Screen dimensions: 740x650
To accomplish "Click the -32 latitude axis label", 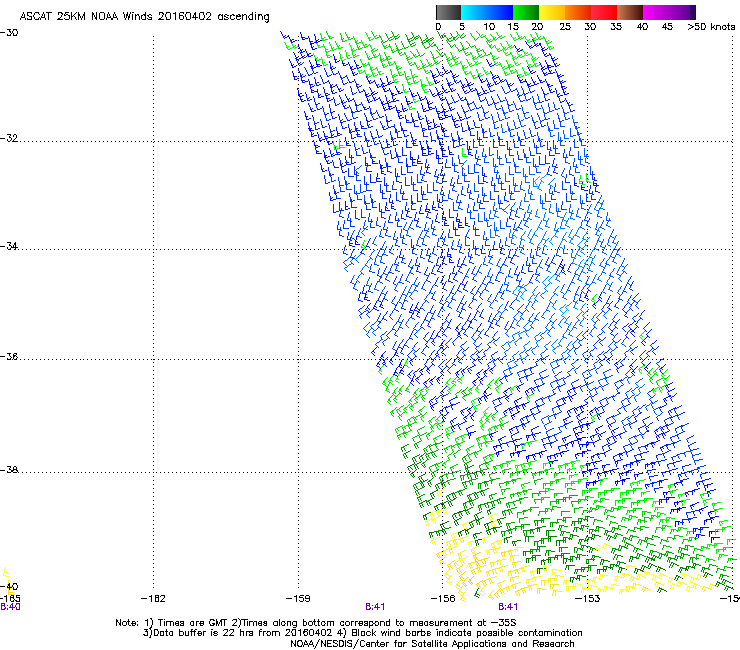I will coord(9,138).
